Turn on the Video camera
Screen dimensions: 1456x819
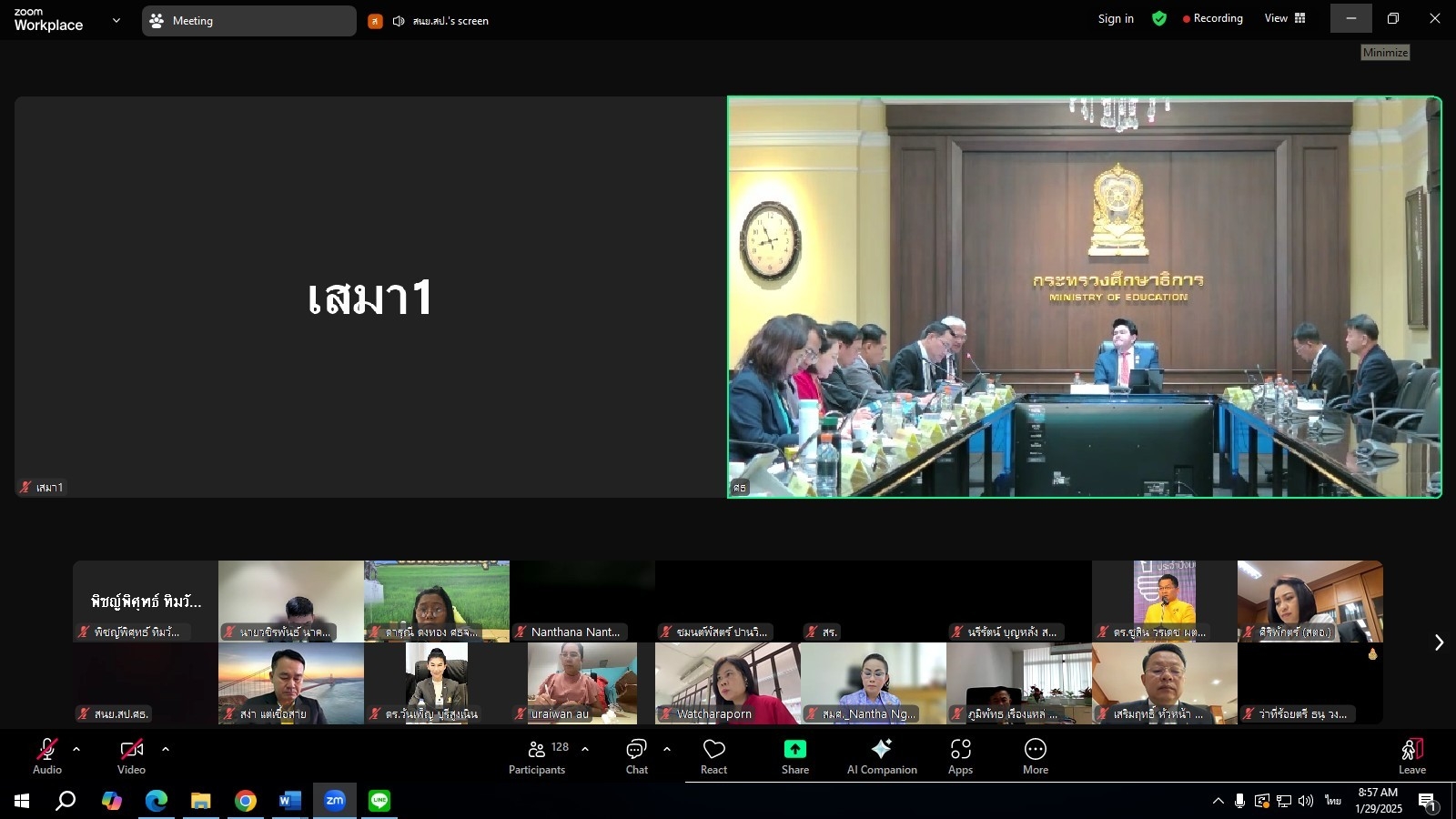pos(131,756)
